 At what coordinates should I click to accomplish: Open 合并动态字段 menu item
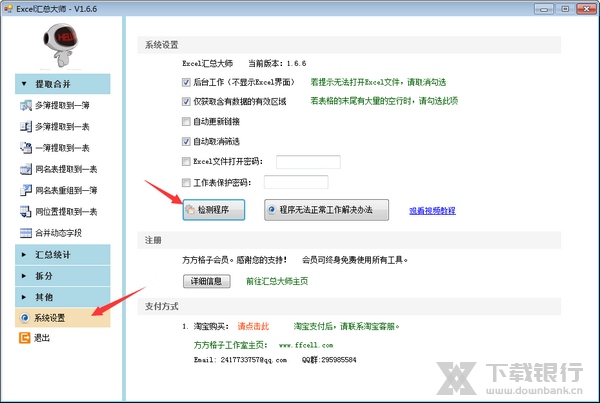click(x=59, y=233)
